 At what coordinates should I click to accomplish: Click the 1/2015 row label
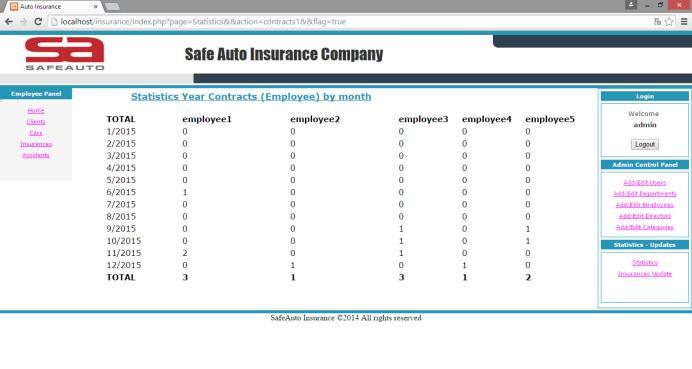tap(121, 132)
